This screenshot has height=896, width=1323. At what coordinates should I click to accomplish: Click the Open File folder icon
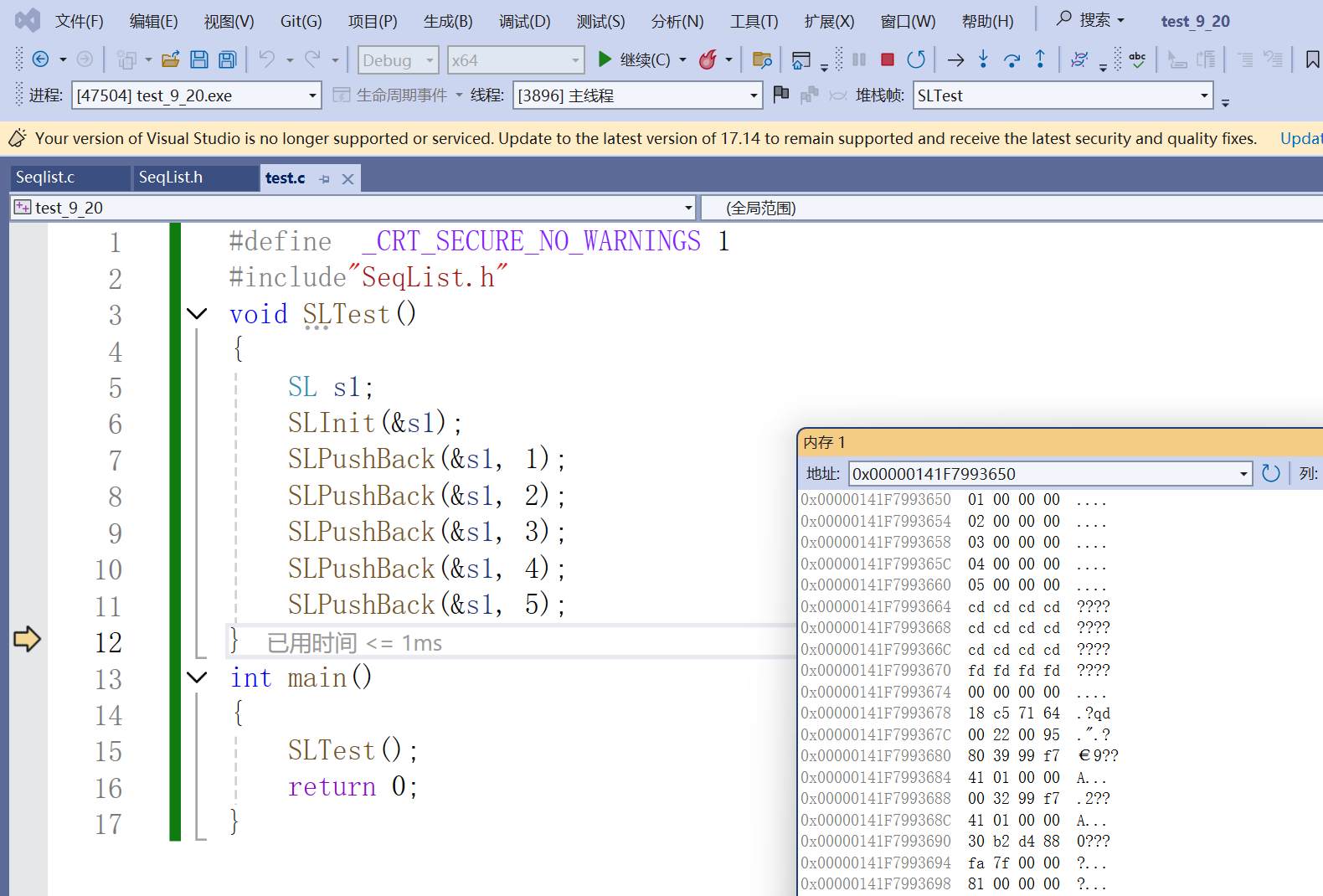(x=171, y=59)
